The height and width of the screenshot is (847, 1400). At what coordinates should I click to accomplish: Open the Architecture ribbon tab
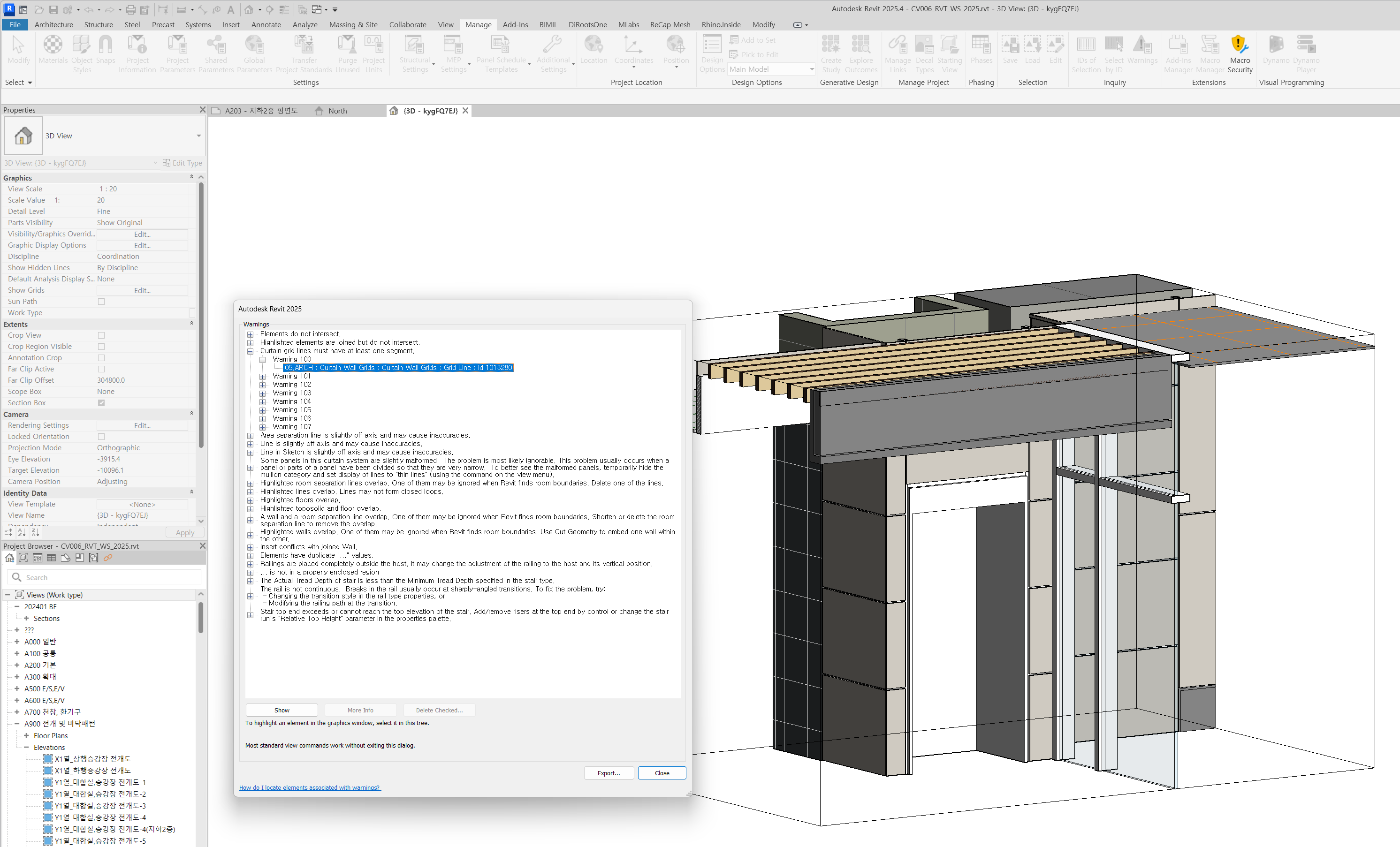click(53, 24)
